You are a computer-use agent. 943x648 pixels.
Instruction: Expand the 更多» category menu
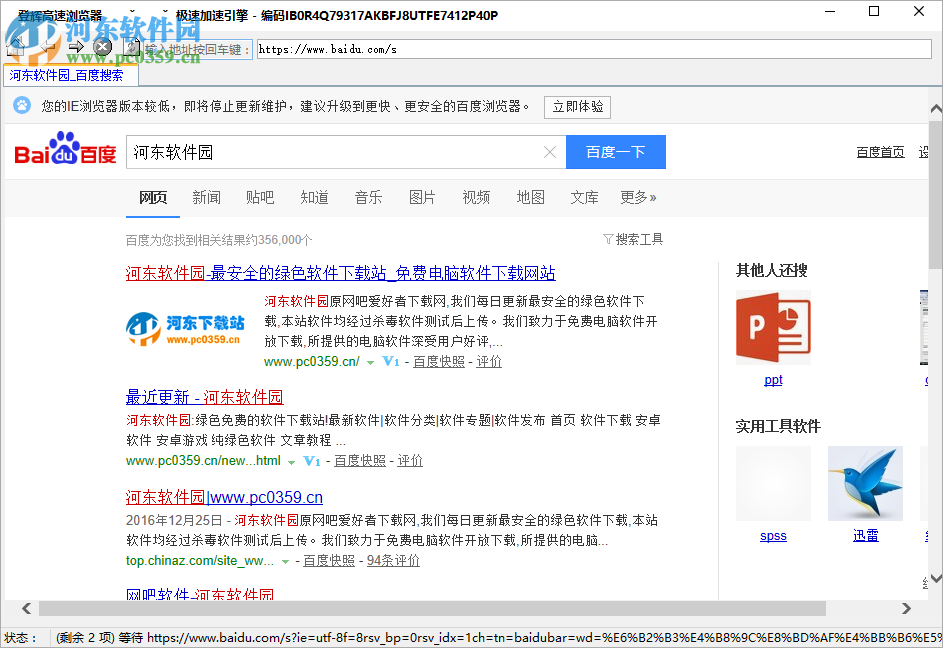coord(638,198)
